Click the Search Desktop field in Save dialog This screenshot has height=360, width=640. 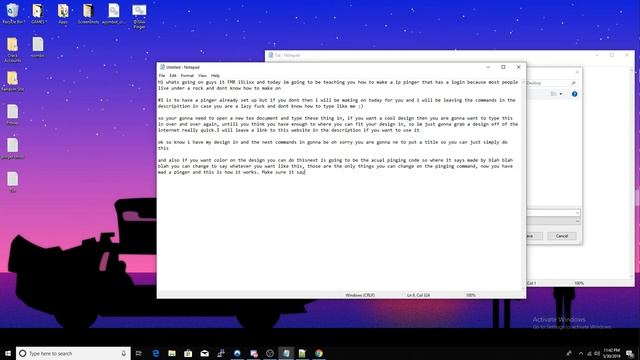point(551,83)
